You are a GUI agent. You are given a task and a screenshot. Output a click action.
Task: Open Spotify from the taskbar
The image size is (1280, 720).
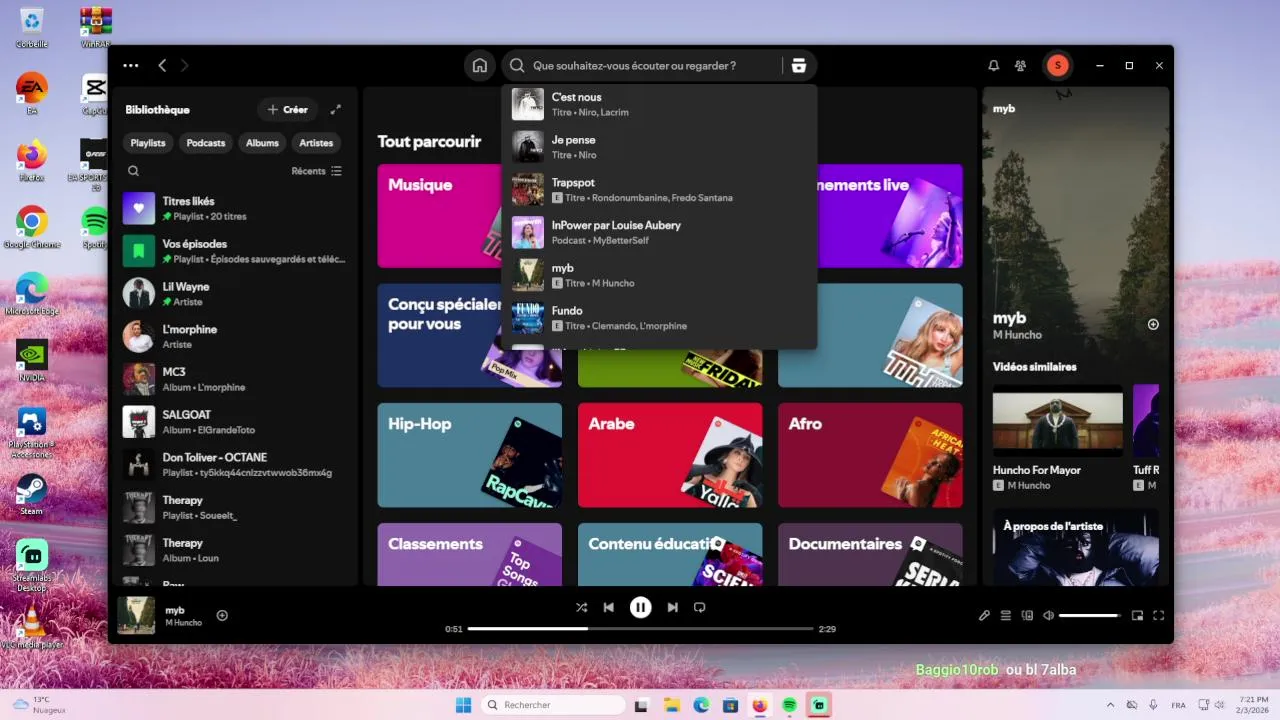[x=789, y=705]
